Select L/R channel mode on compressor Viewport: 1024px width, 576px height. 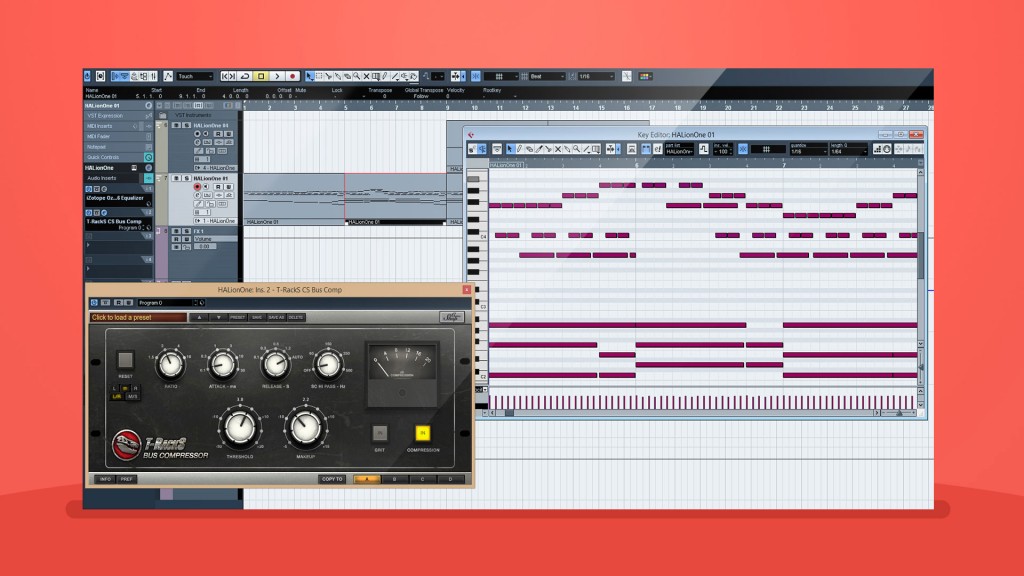117,396
